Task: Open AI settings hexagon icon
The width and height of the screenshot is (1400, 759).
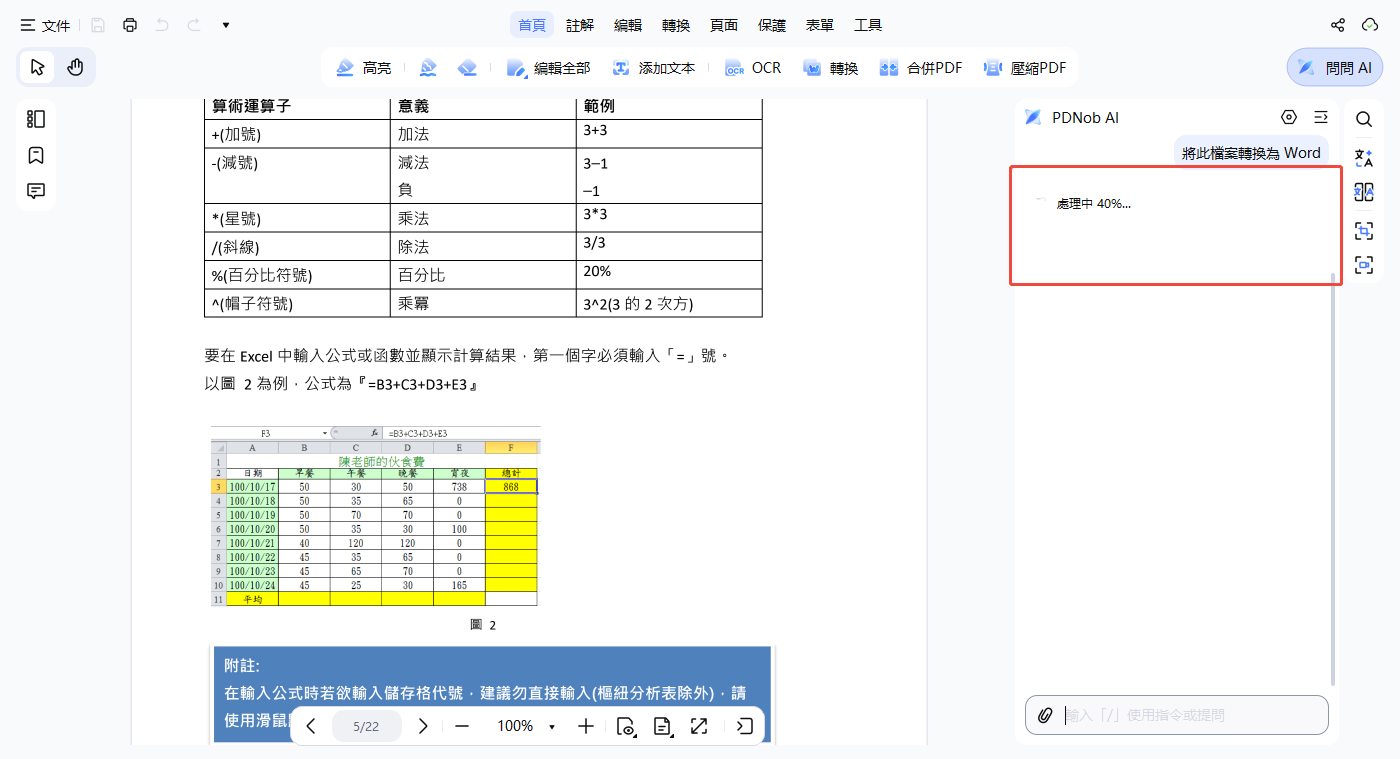Action: point(1289,117)
